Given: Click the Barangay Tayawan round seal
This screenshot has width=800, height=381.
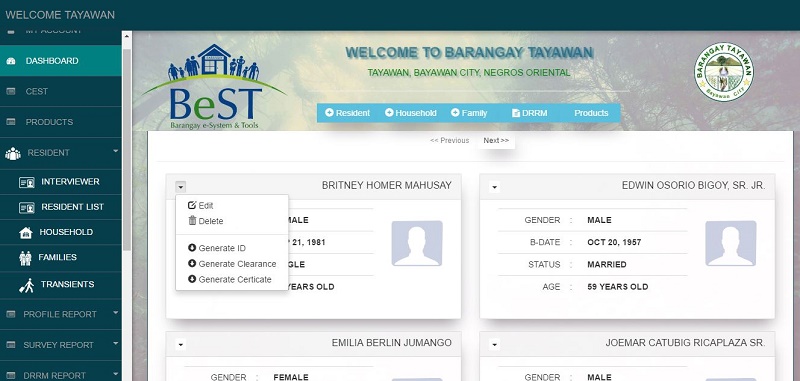Looking at the screenshot, I should coord(723,72).
